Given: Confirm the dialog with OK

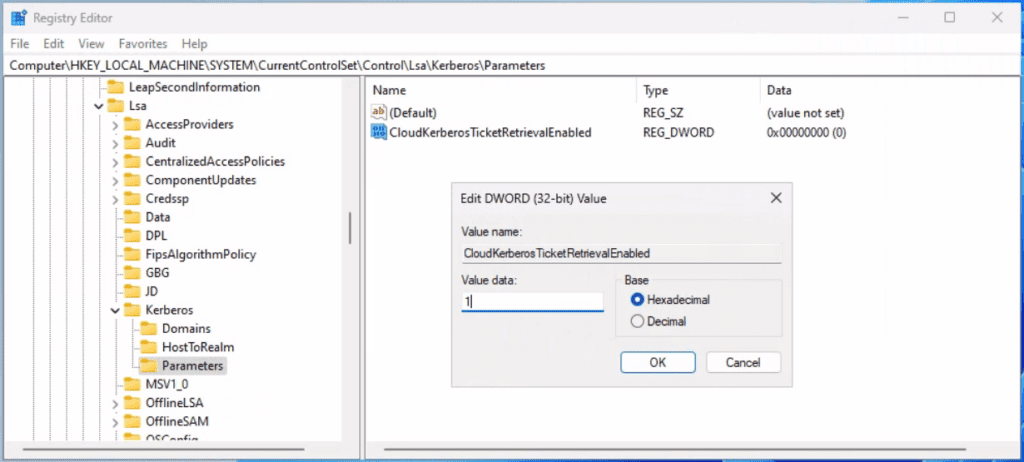Looking at the screenshot, I should click(x=658, y=362).
